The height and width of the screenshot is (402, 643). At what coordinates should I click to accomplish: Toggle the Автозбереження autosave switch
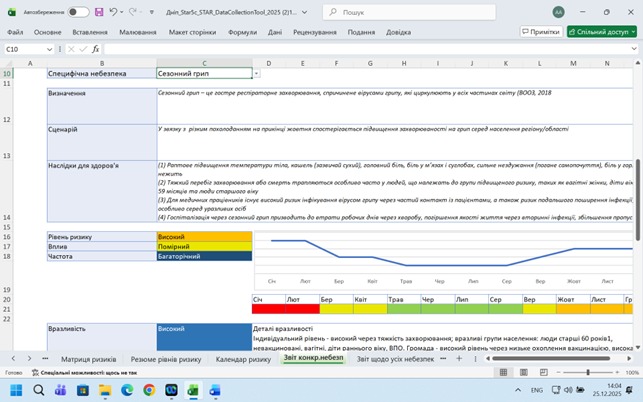point(77,13)
